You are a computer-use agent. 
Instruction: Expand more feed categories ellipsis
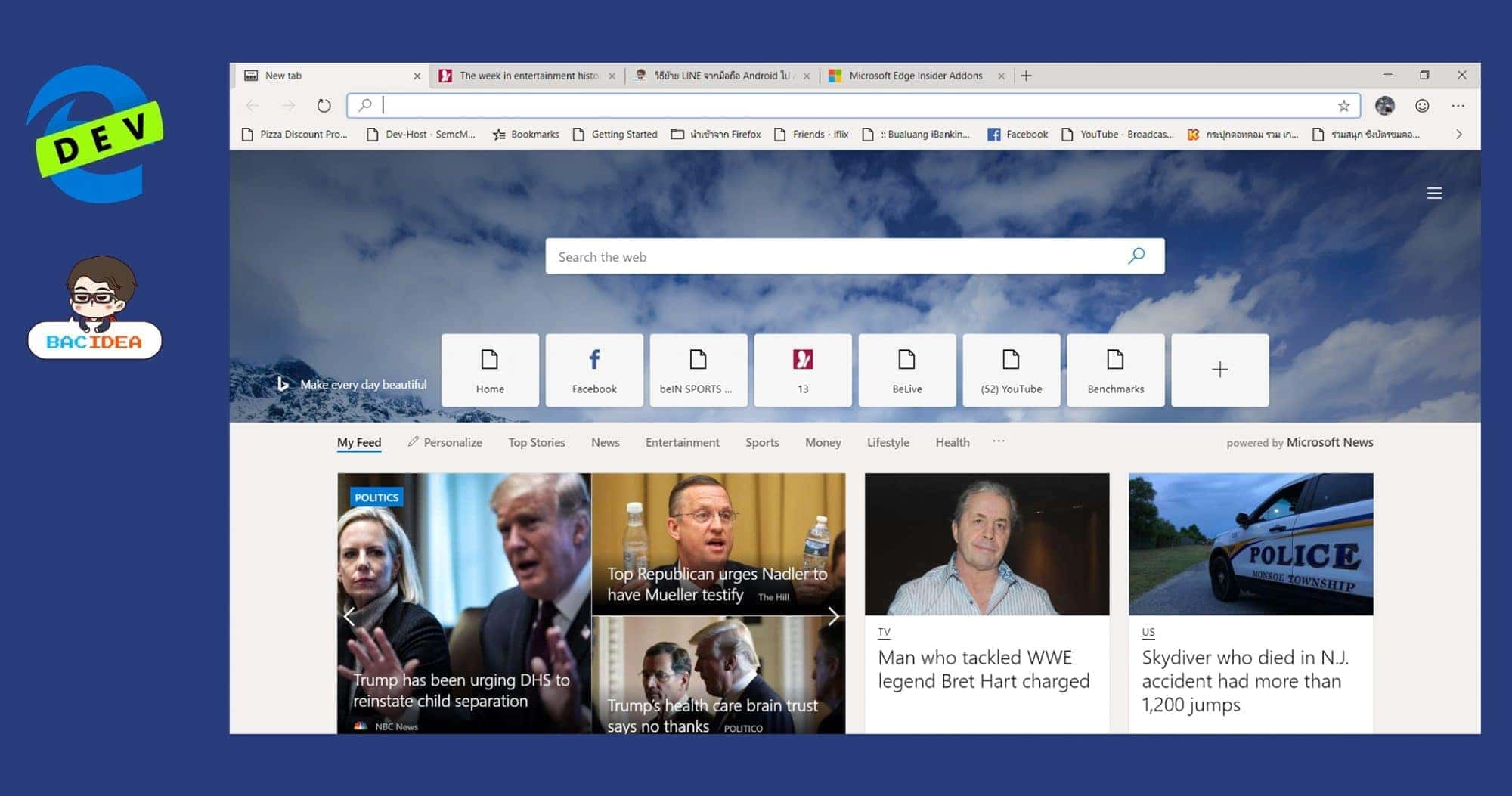pyautogui.click(x=999, y=441)
